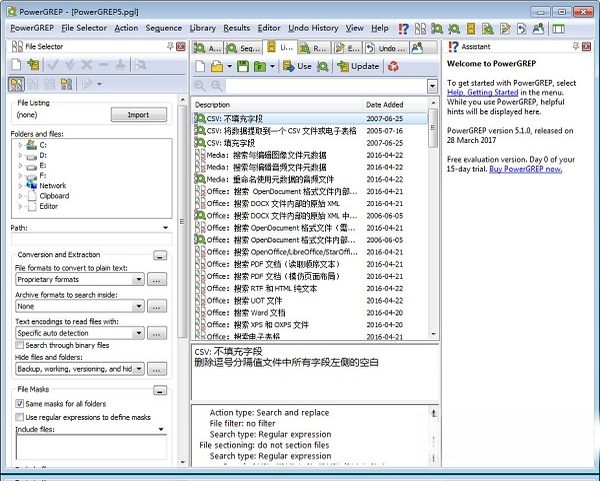The height and width of the screenshot is (481, 600).
Task: Open the Include files dropdown arrow
Action: tap(161, 429)
